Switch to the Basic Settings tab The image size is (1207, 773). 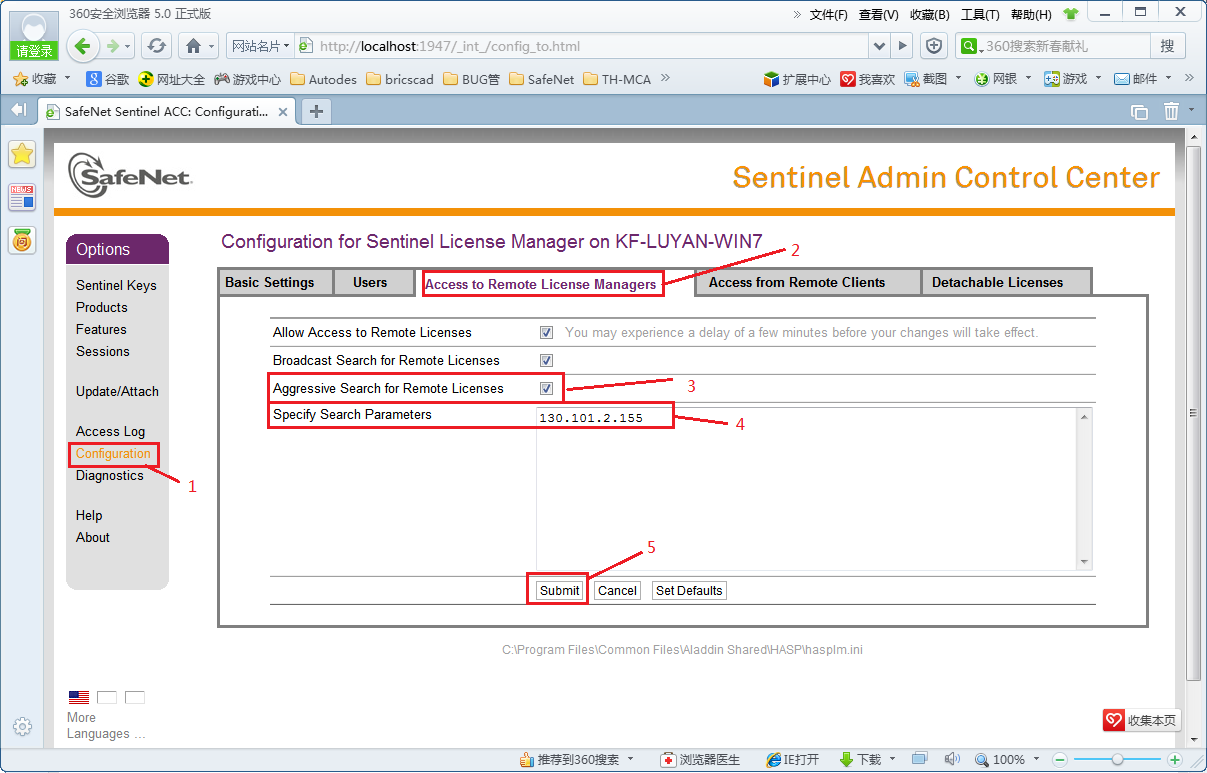pos(276,283)
